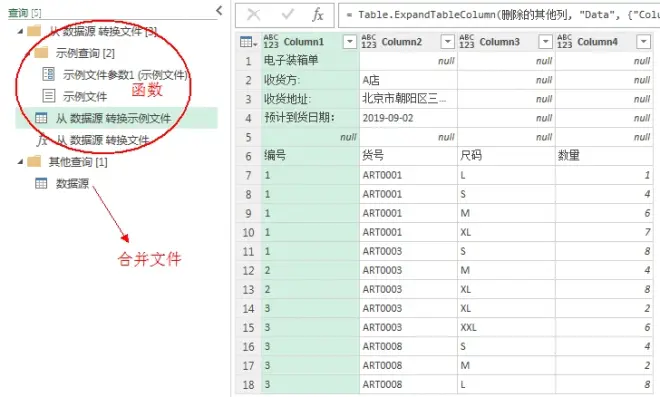The height and width of the screenshot is (397, 660).
Task: Click the cell 尺码
Action: coord(506,156)
